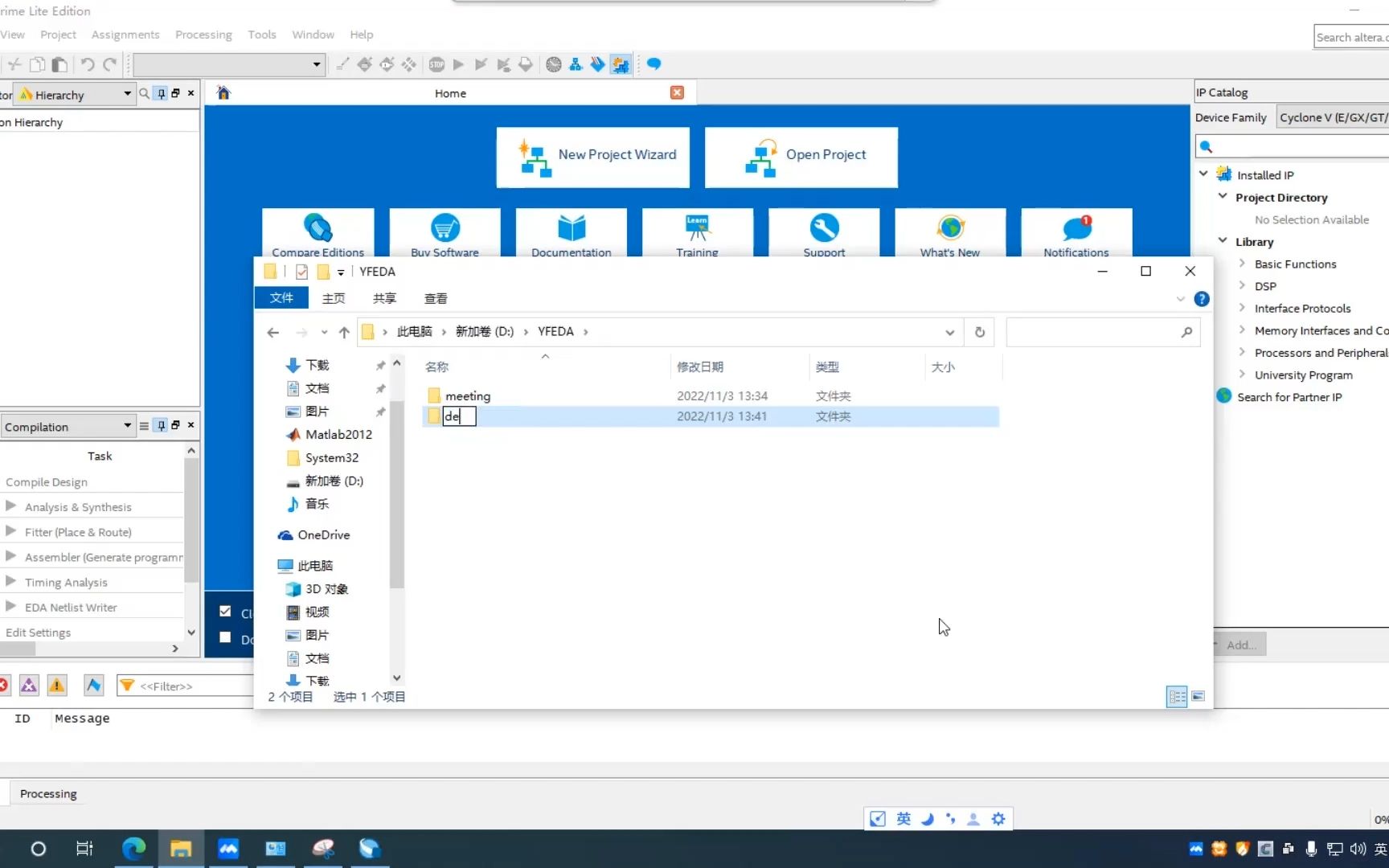Open the 文件 tab in Explorer ribbon
The width and height of the screenshot is (1389, 868).
tap(281, 298)
